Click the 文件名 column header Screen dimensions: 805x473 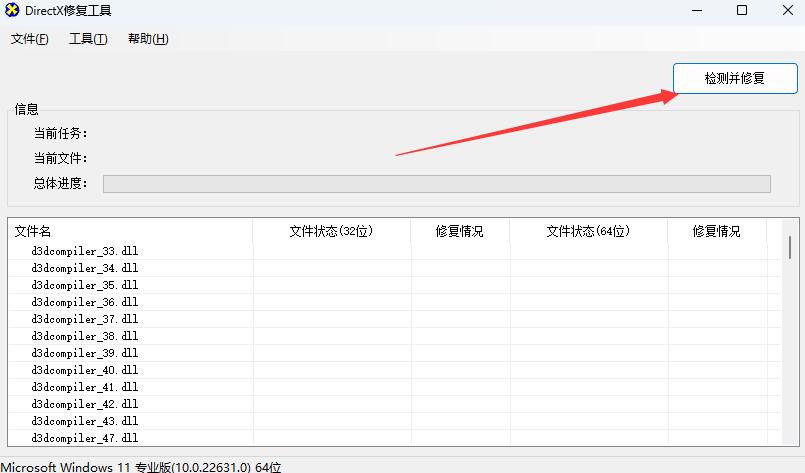(x=130, y=231)
